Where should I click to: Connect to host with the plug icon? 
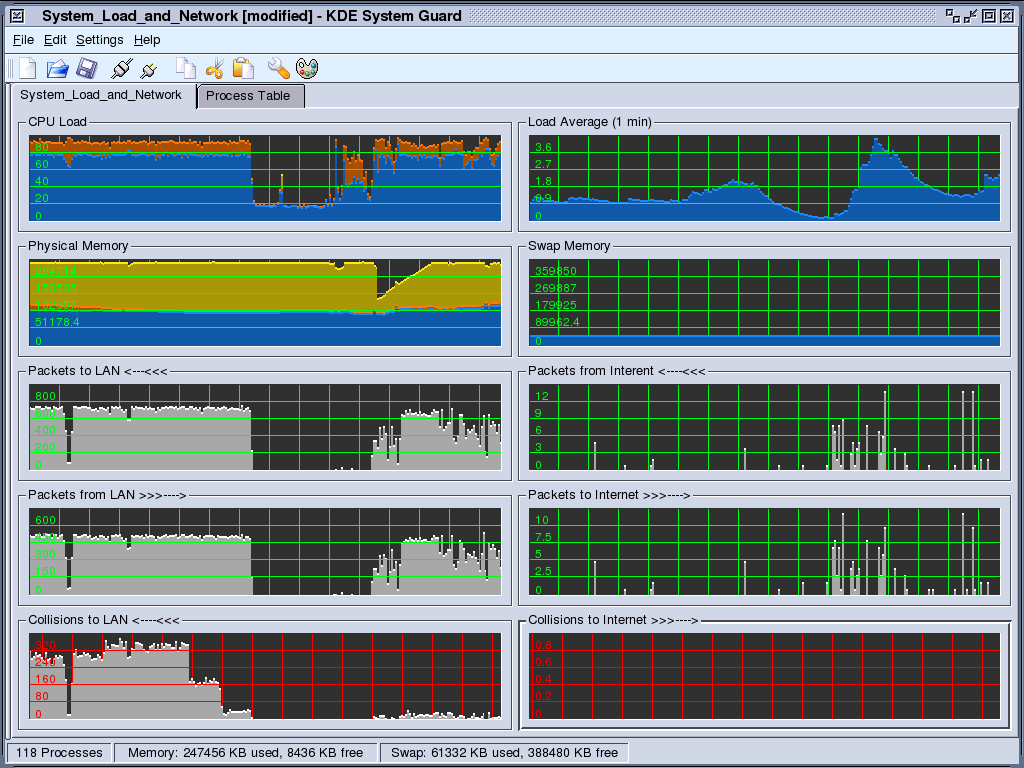click(x=121, y=68)
